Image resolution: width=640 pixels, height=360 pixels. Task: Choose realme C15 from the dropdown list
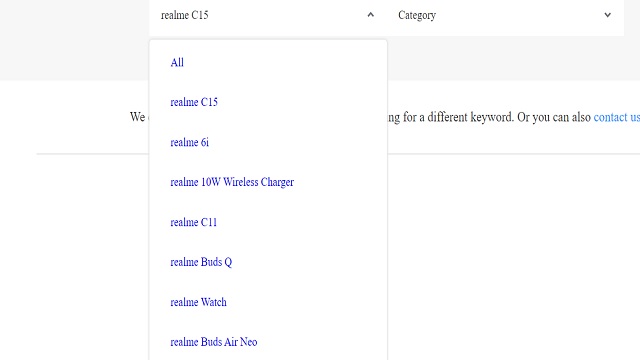click(194, 102)
